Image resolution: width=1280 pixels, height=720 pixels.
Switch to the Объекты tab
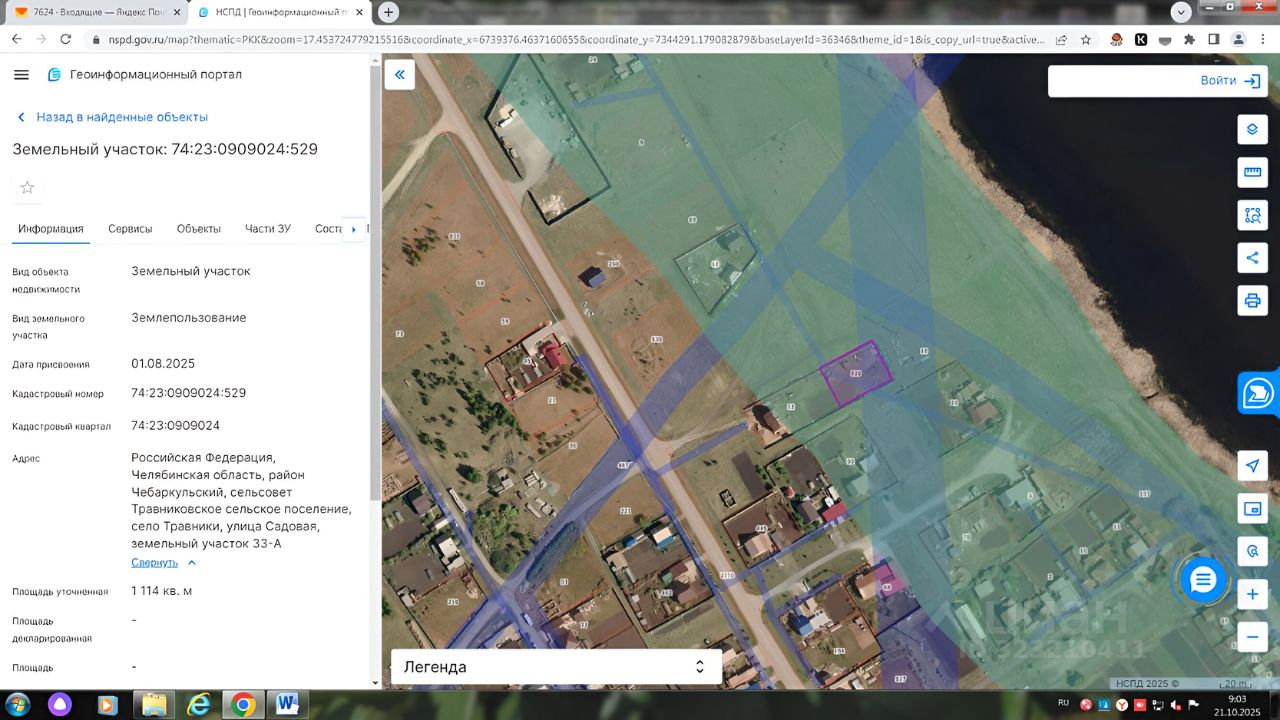(x=199, y=229)
